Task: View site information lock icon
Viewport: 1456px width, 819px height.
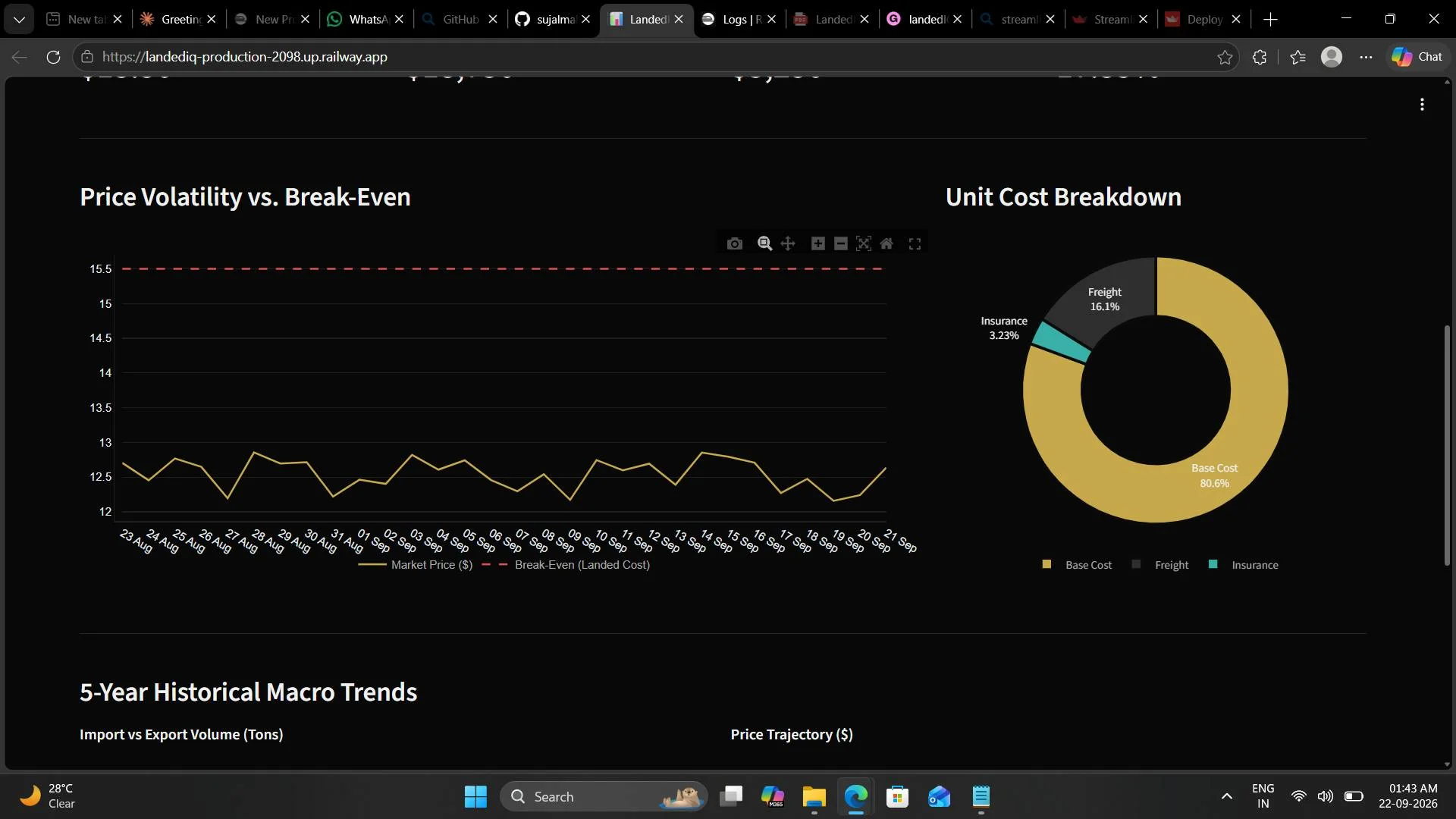Action: tap(87, 57)
